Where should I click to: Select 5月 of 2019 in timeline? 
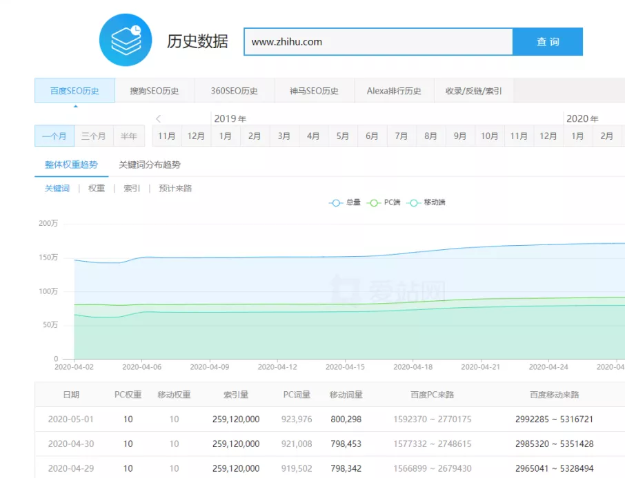coord(342,136)
